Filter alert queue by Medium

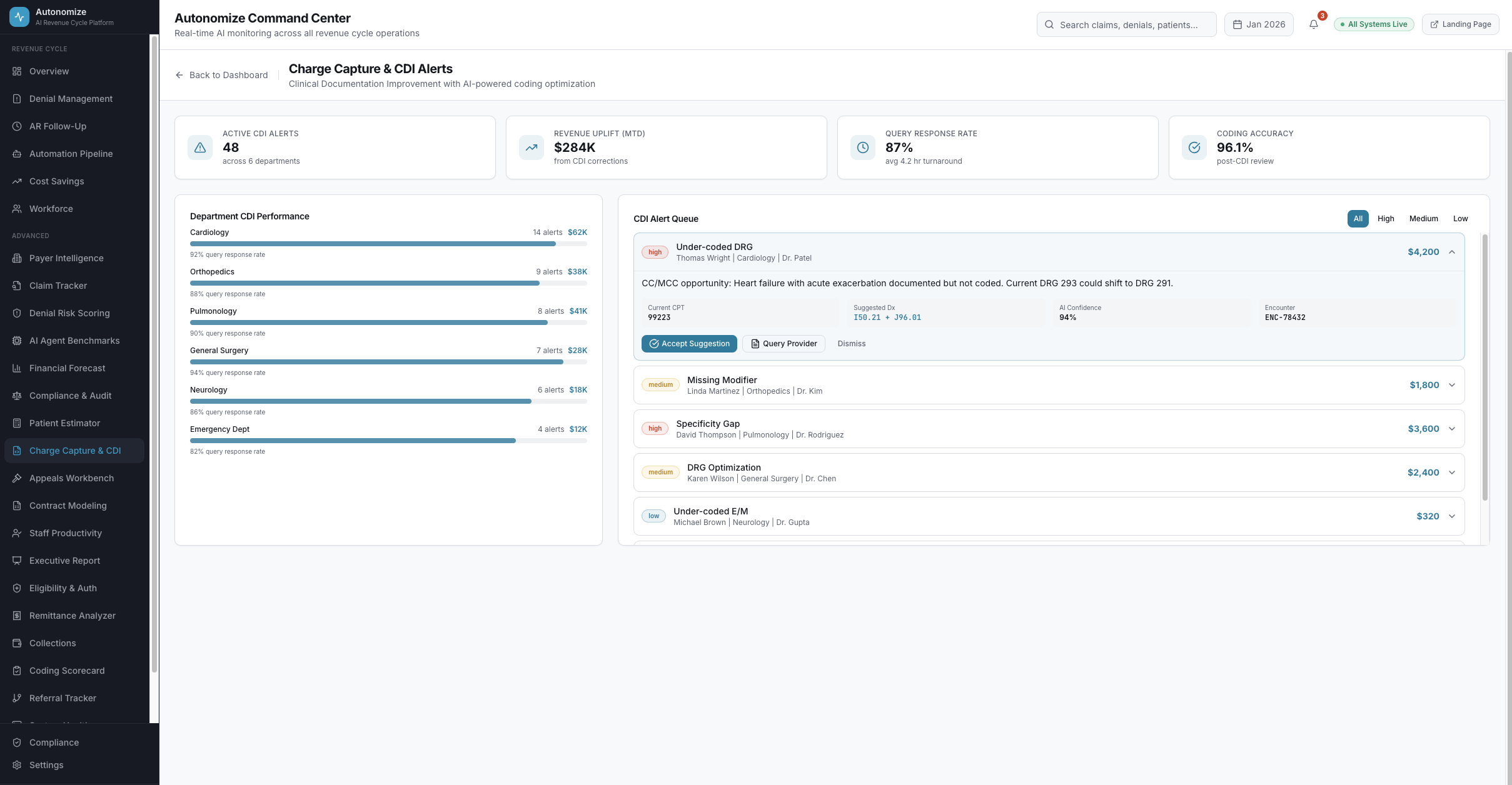click(x=1423, y=219)
